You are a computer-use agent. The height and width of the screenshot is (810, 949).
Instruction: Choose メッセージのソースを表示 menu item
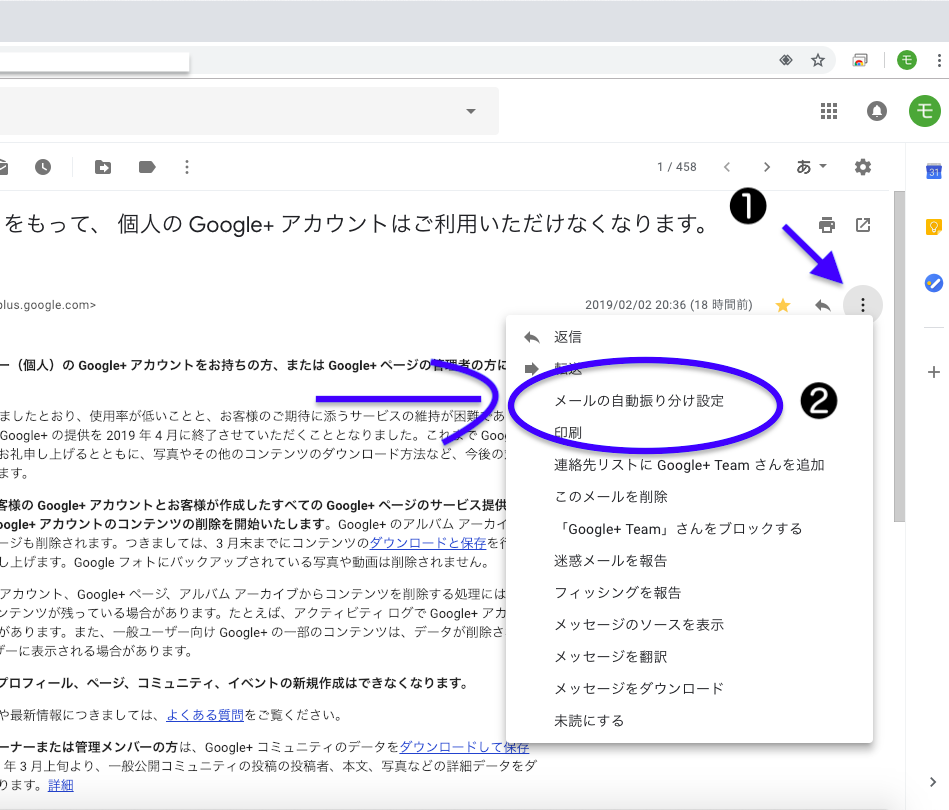639,624
